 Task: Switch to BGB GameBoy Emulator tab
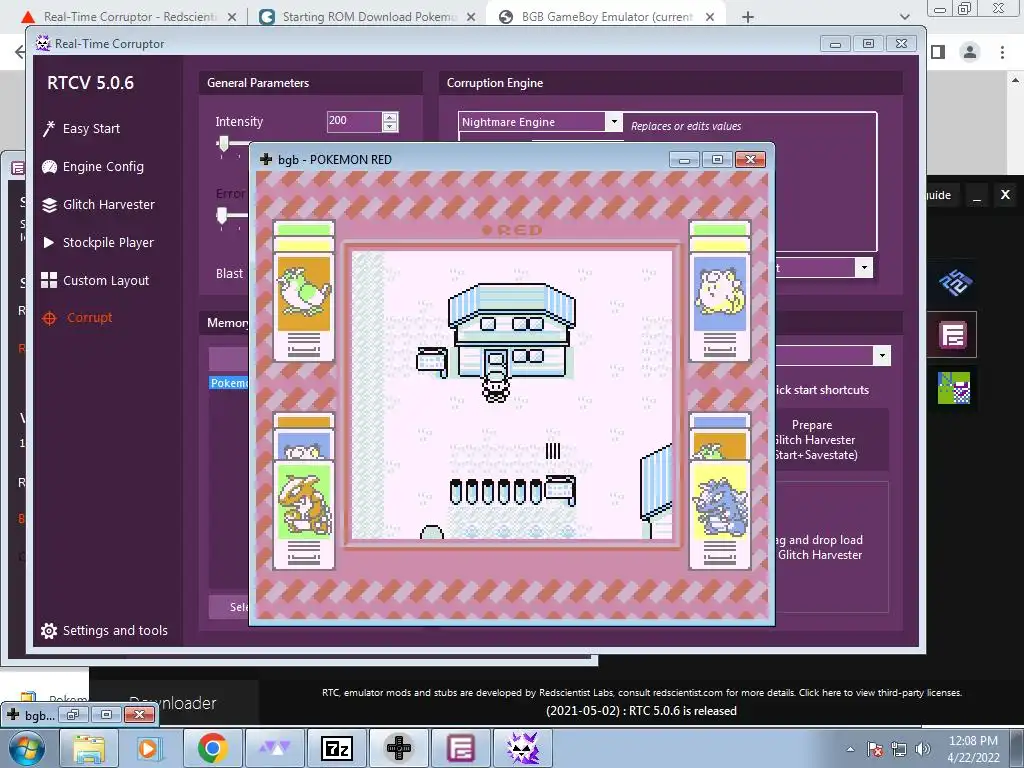click(x=606, y=16)
